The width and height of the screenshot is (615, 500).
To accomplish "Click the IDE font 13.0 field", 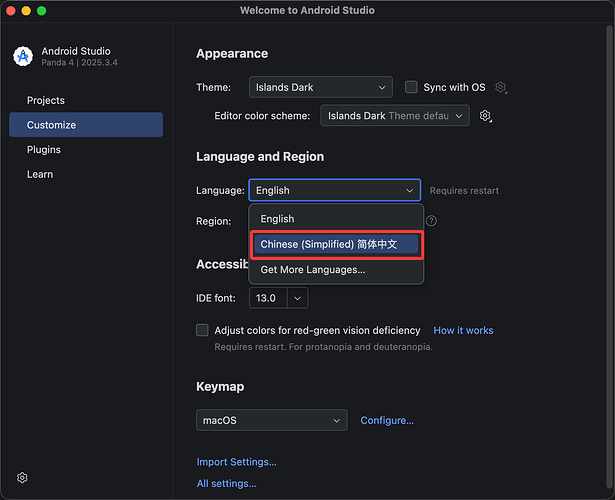I will (x=268, y=298).
